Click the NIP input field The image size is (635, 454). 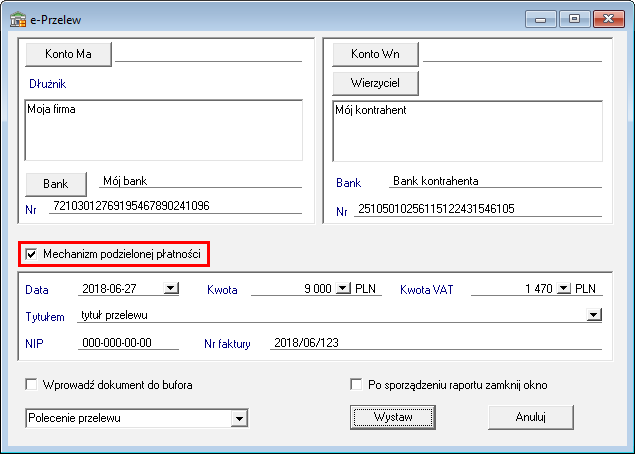pos(127,342)
